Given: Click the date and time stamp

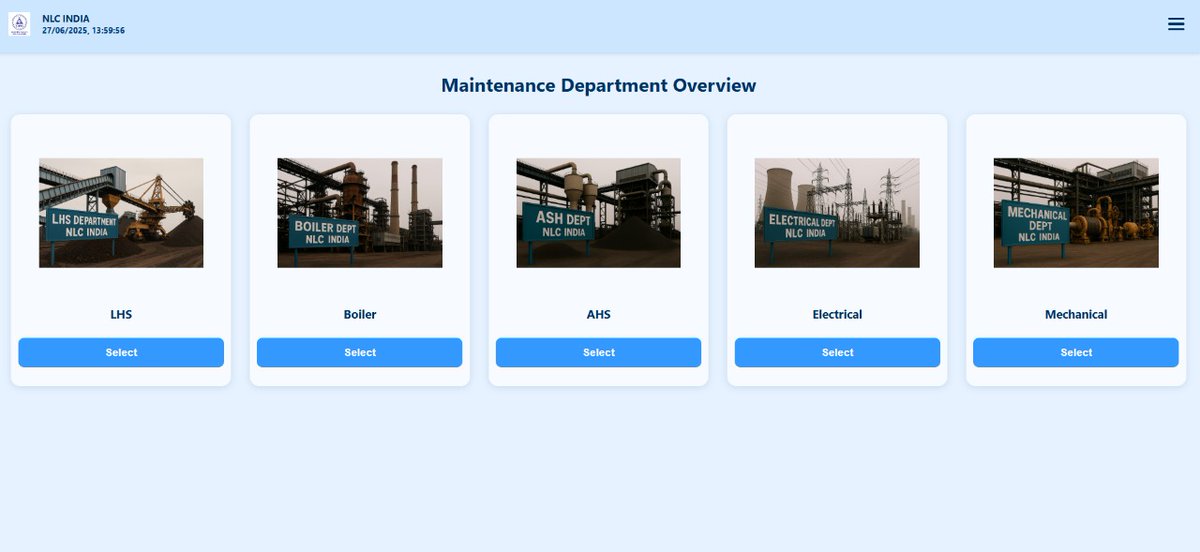Looking at the screenshot, I should coord(83,31).
